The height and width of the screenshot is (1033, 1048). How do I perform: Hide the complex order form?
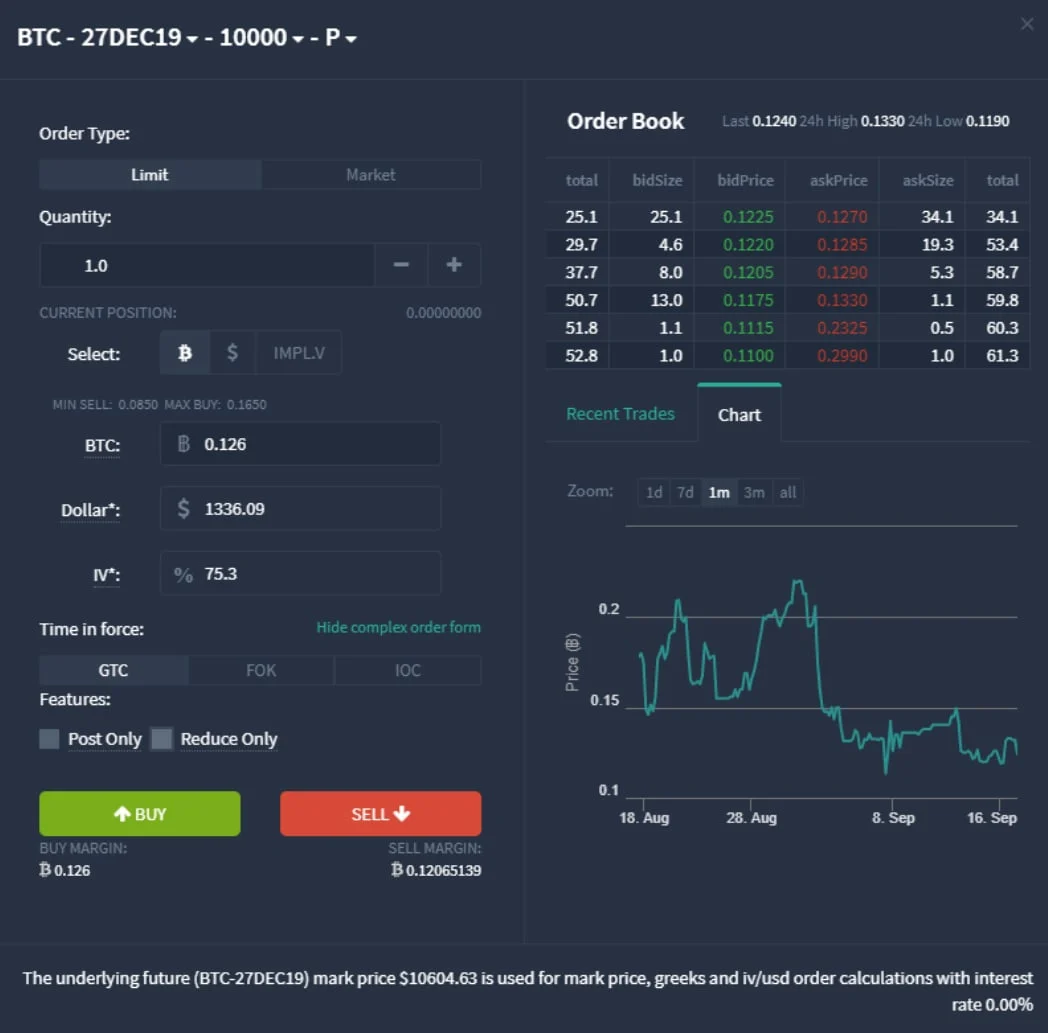pos(398,627)
